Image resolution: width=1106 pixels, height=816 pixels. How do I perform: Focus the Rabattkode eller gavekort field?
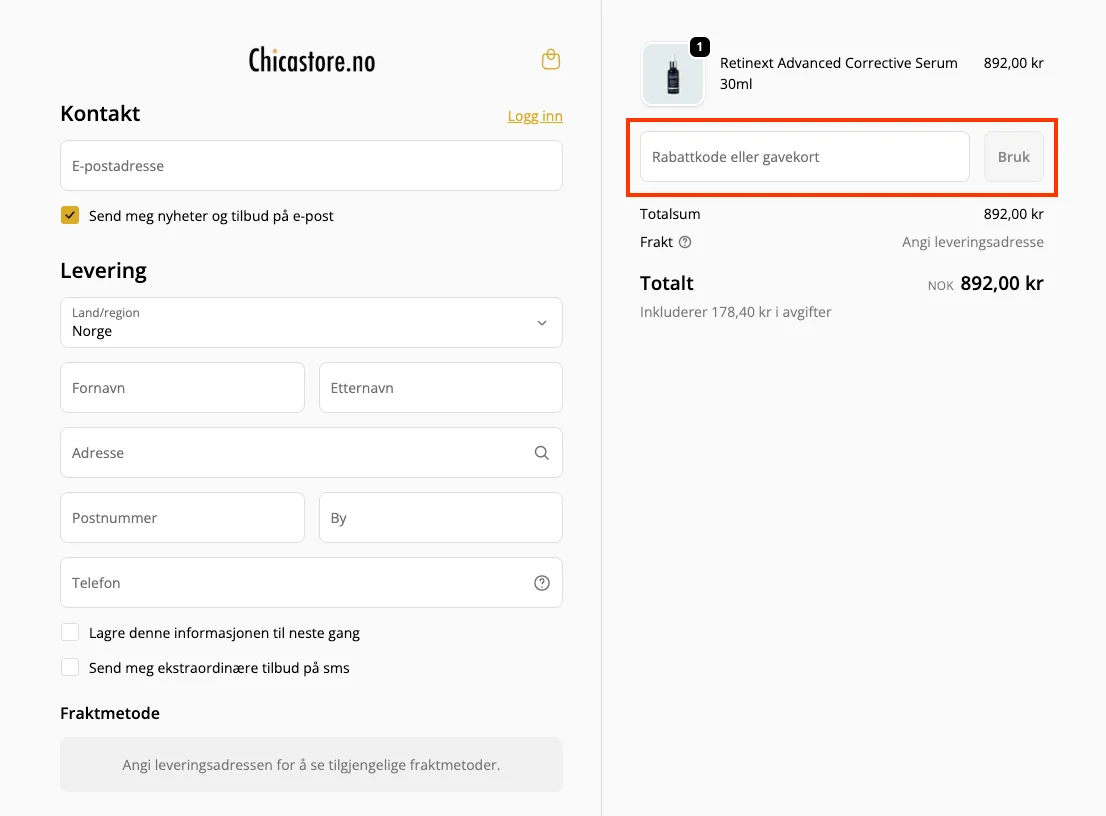pos(805,157)
